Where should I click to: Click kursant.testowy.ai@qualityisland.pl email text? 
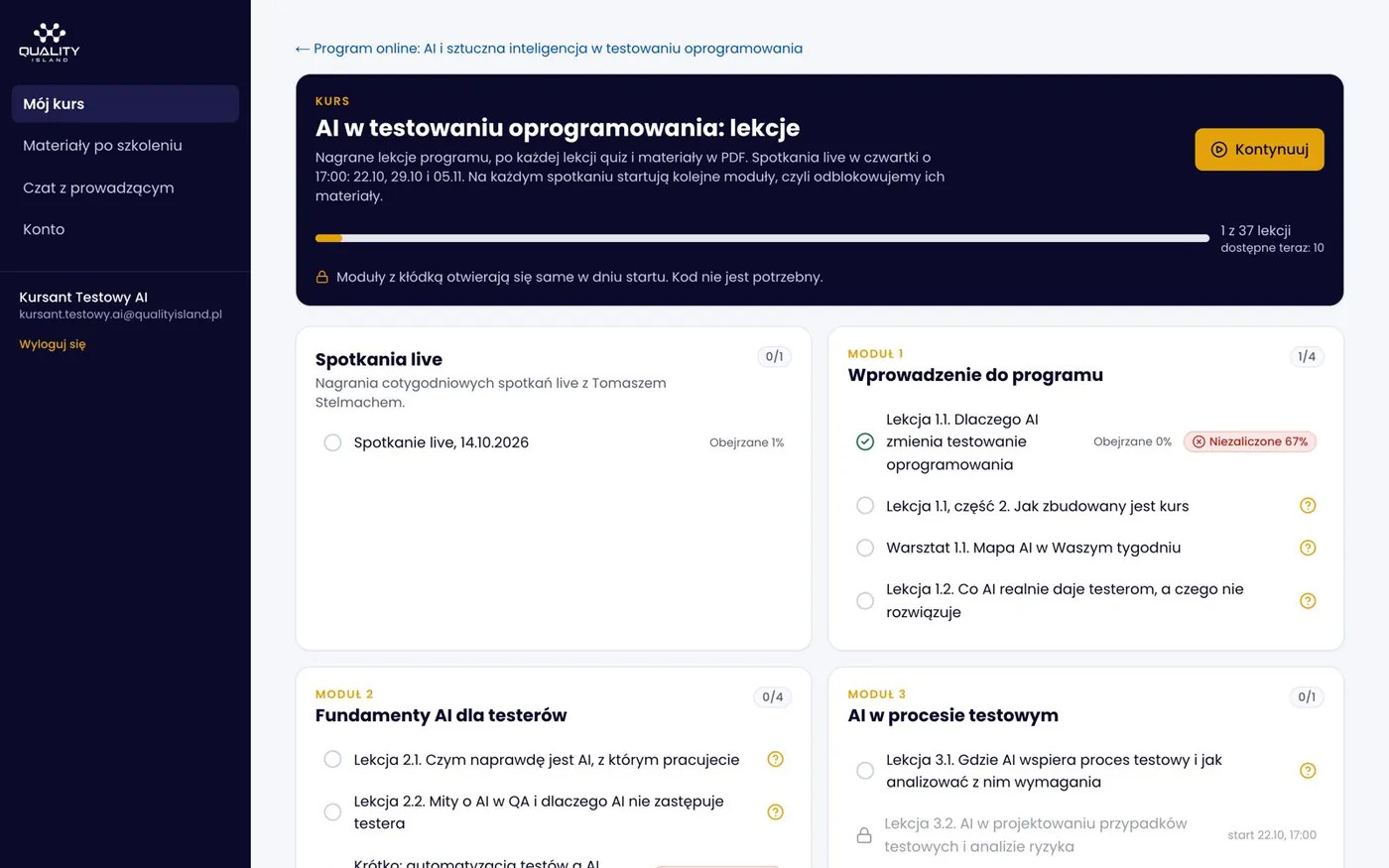pos(120,314)
